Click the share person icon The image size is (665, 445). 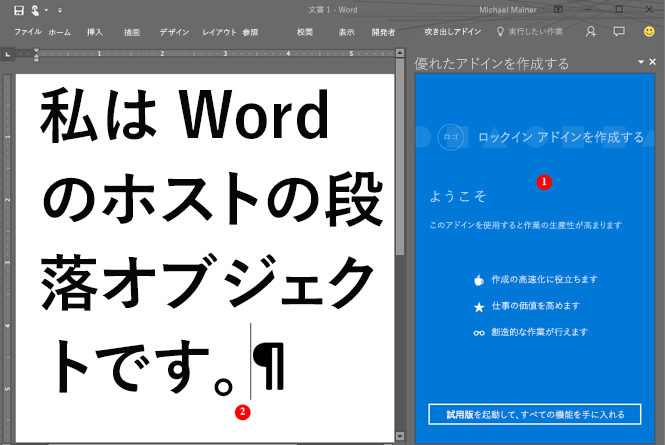[591, 32]
